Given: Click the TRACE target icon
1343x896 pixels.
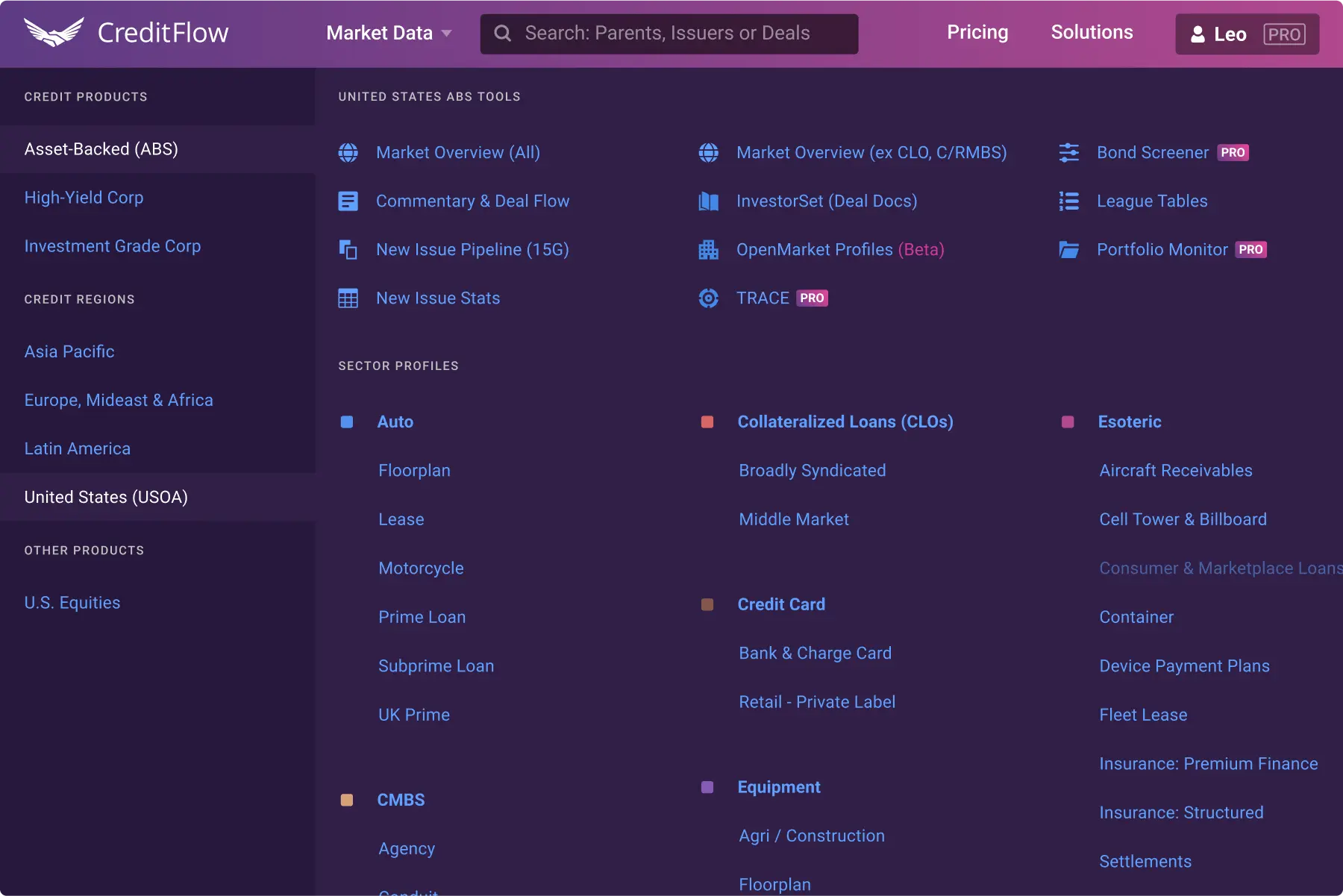Looking at the screenshot, I should (709, 298).
